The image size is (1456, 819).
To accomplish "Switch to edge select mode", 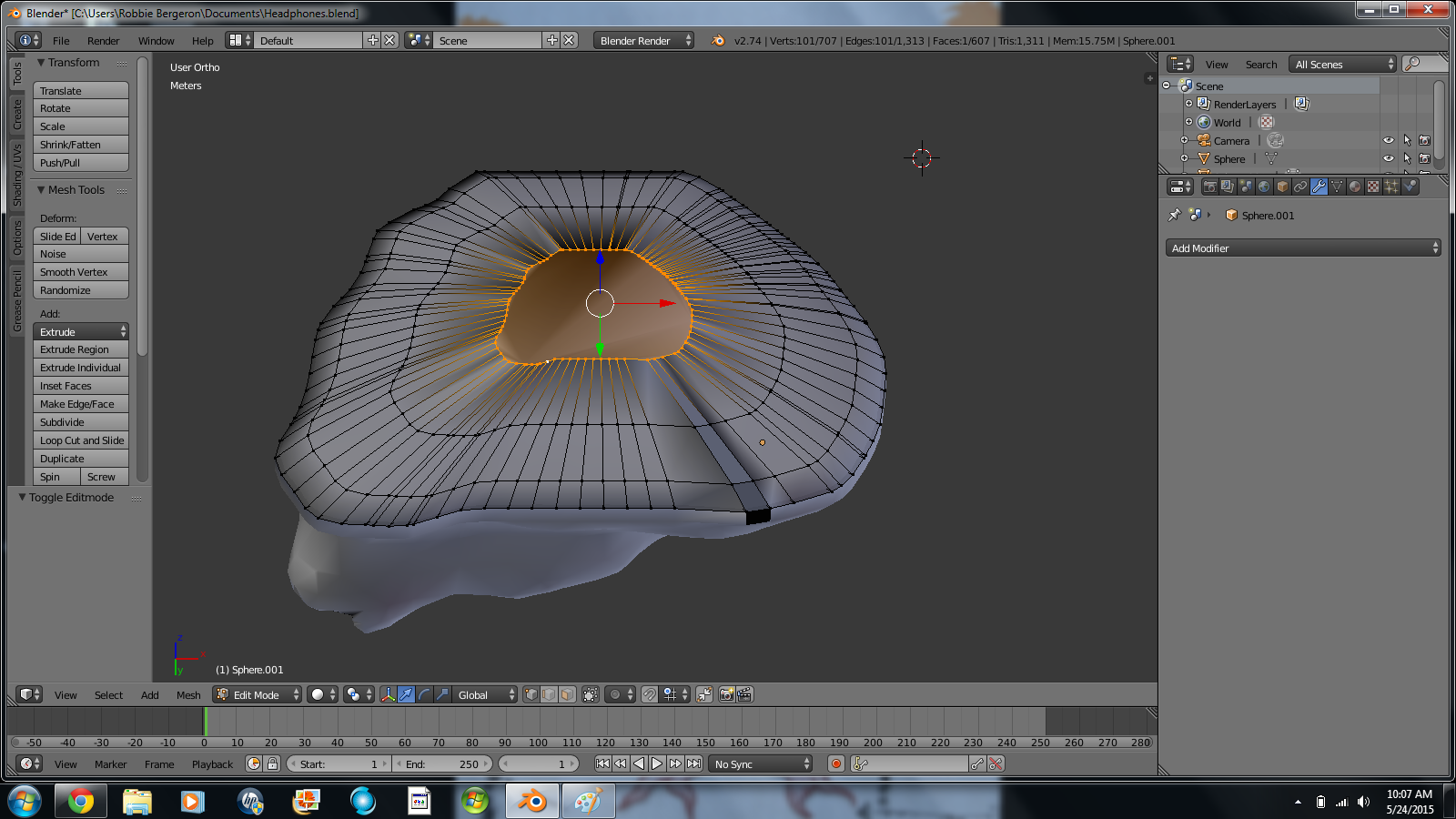I will [x=549, y=694].
